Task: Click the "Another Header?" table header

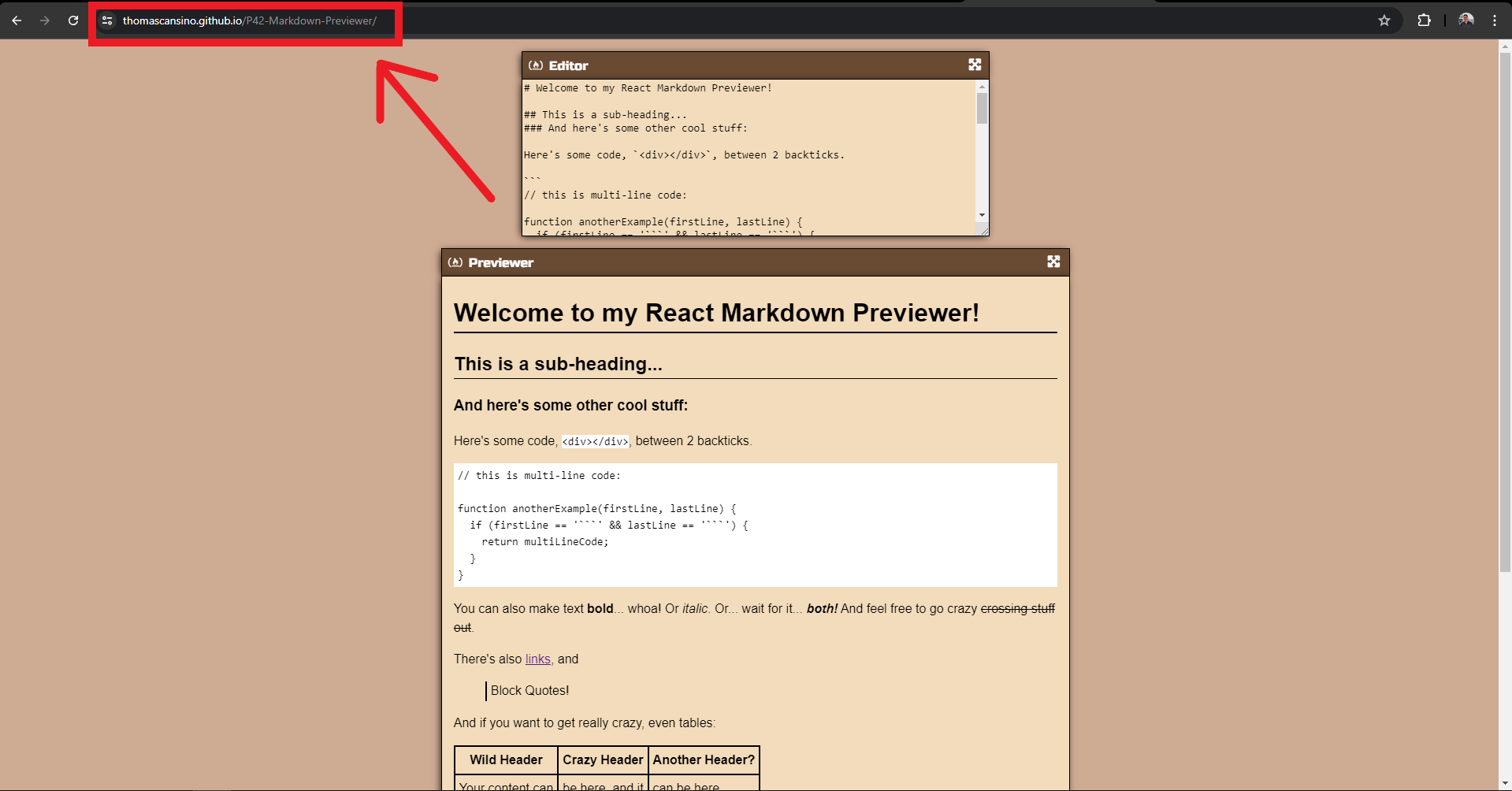Action: point(704,759)
